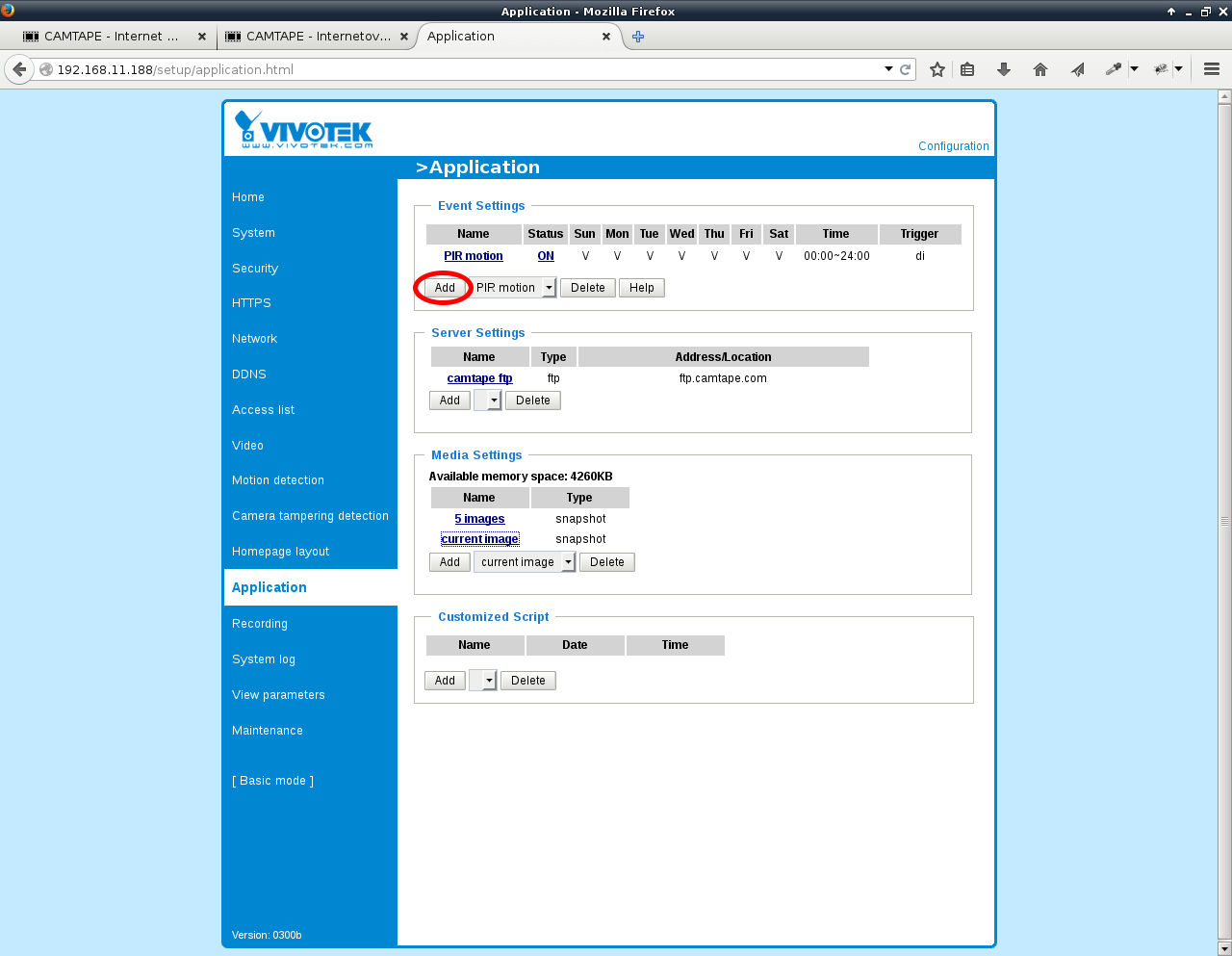
Task: Click the Firebug bug icon
Action: 1161,69
